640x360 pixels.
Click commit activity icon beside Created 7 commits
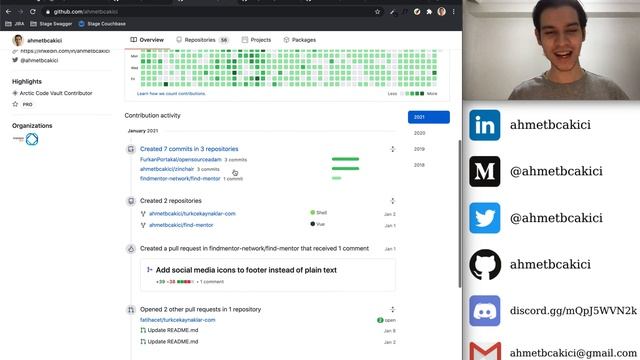coord(131,149)
